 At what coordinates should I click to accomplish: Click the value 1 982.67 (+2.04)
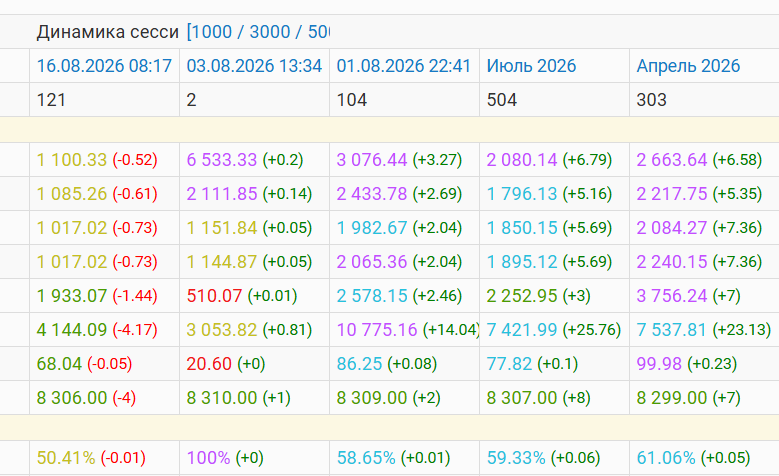click(399, 228)
